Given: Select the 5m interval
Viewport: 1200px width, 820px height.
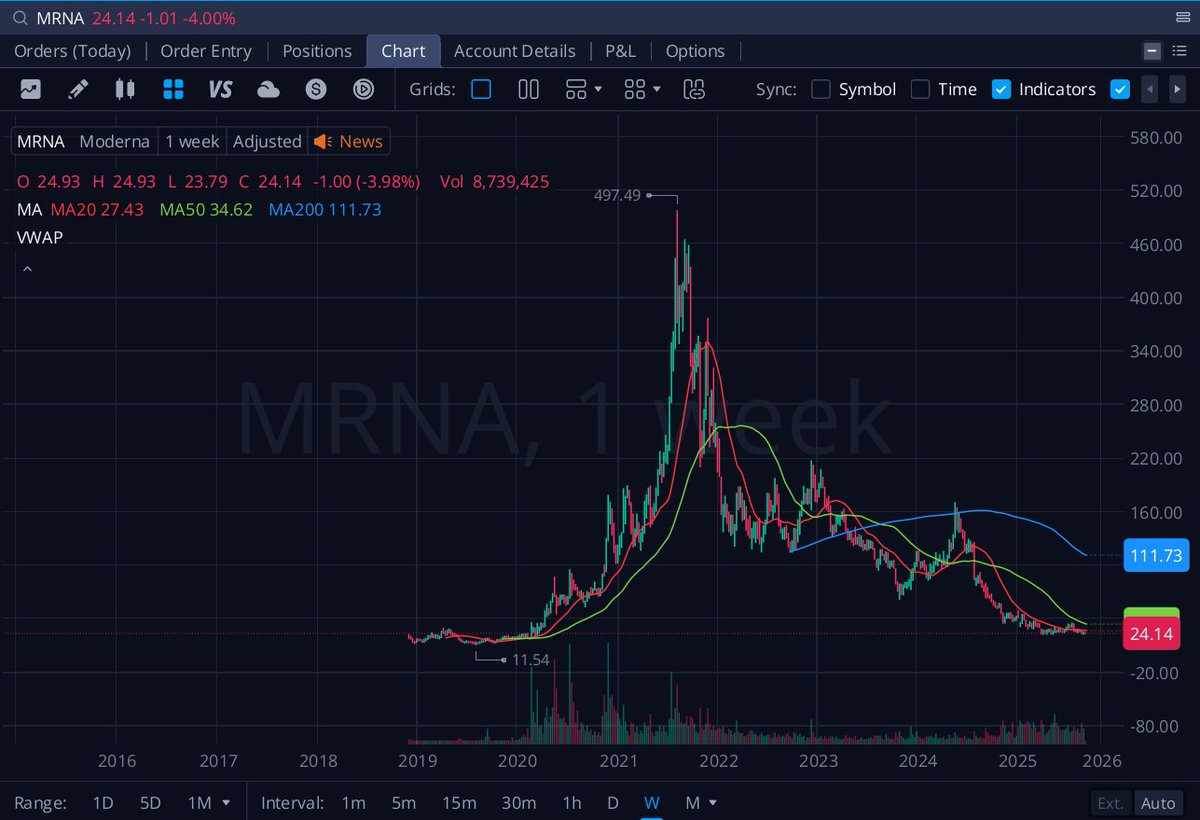Looking at the screenshot, I should click(404, 802).
